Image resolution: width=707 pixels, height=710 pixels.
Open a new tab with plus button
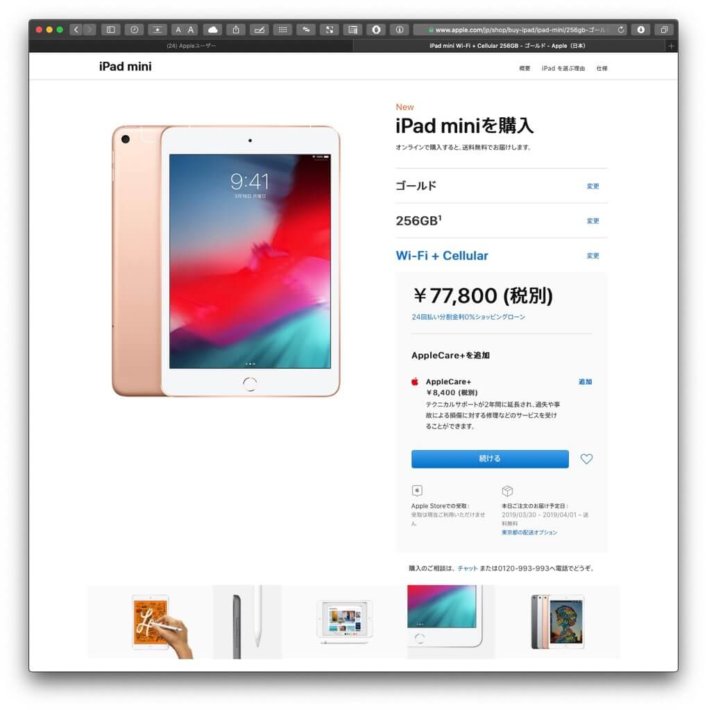(x=671, y=46)
